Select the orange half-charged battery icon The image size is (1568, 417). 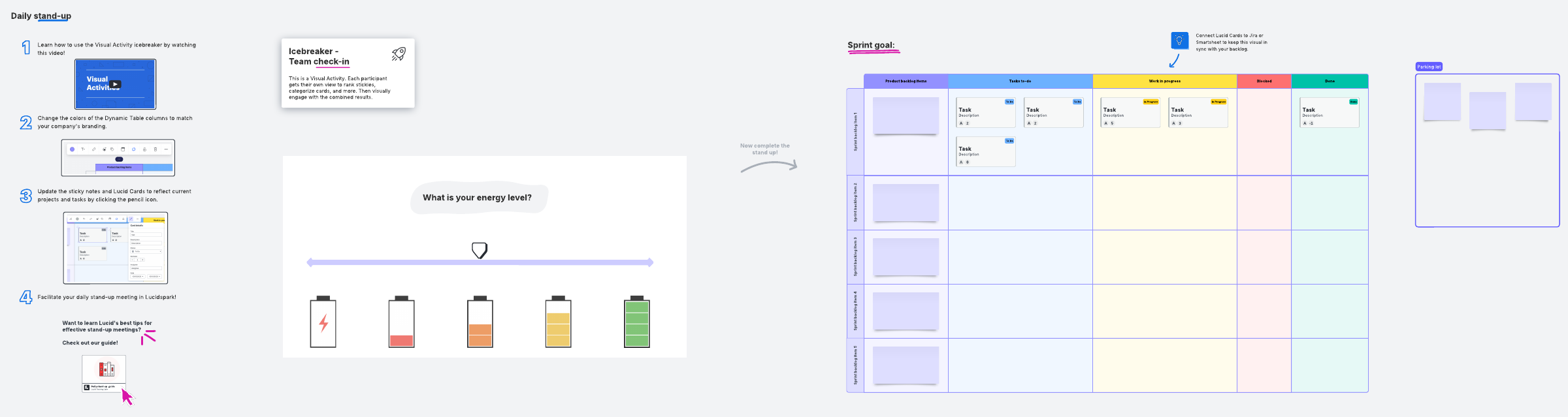click(480, 322)
